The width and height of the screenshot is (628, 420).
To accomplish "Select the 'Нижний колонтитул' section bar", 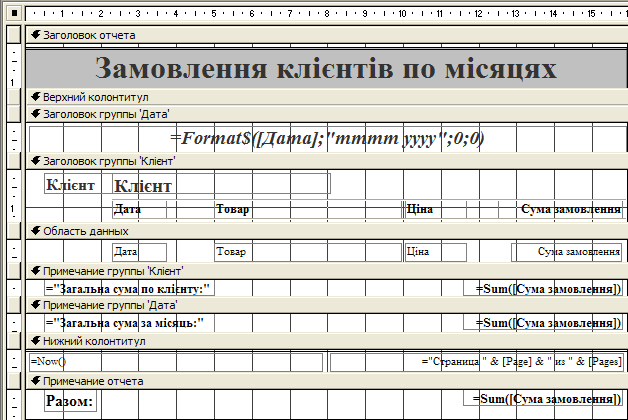I will click(327, 341).
